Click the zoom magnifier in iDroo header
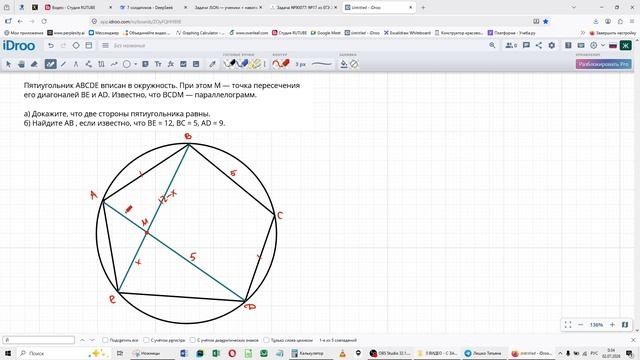This screenshot has width=640, height=360. [x=492, y=46]
